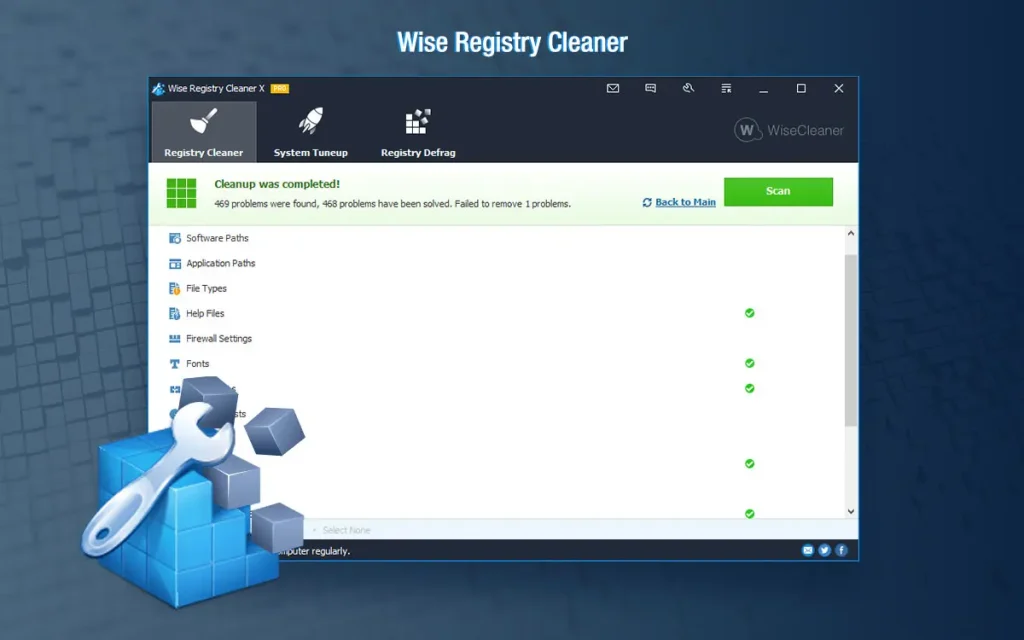Select the Software Paths category
1024x640 pixels.
point(217,238)
